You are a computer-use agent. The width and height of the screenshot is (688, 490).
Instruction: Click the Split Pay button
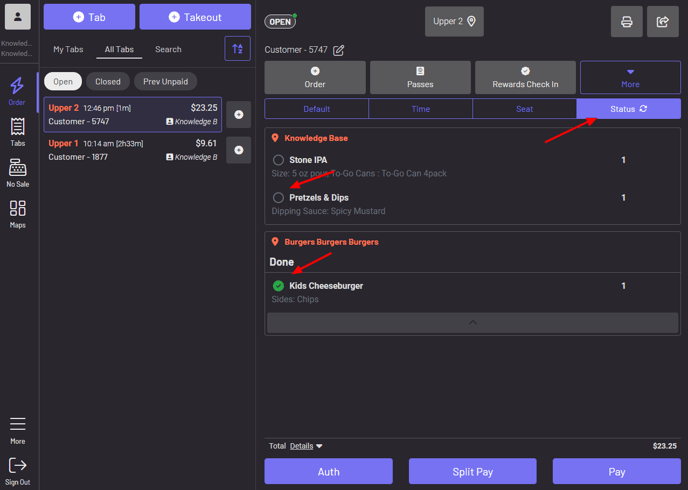click(472, 472)
